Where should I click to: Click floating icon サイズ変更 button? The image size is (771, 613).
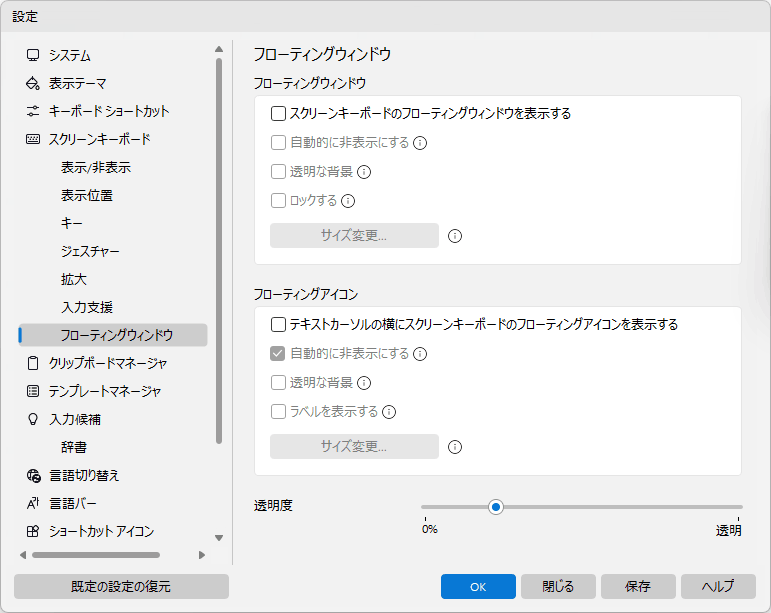pyautogui.click(x=354, y=446)
